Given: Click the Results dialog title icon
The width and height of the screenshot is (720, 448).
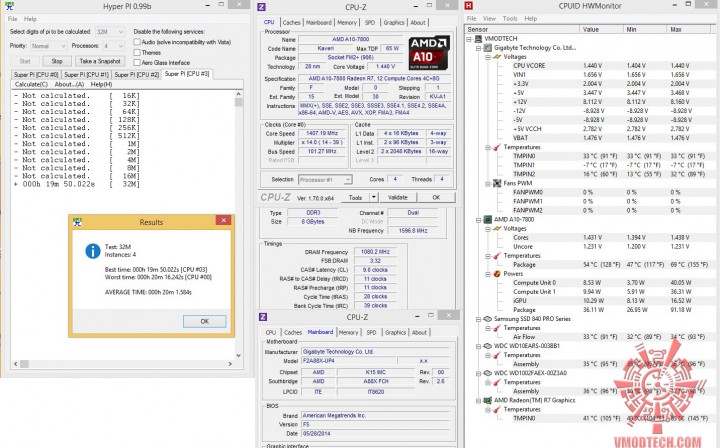Looking at the screenshot, I should (x=77, y=222).
